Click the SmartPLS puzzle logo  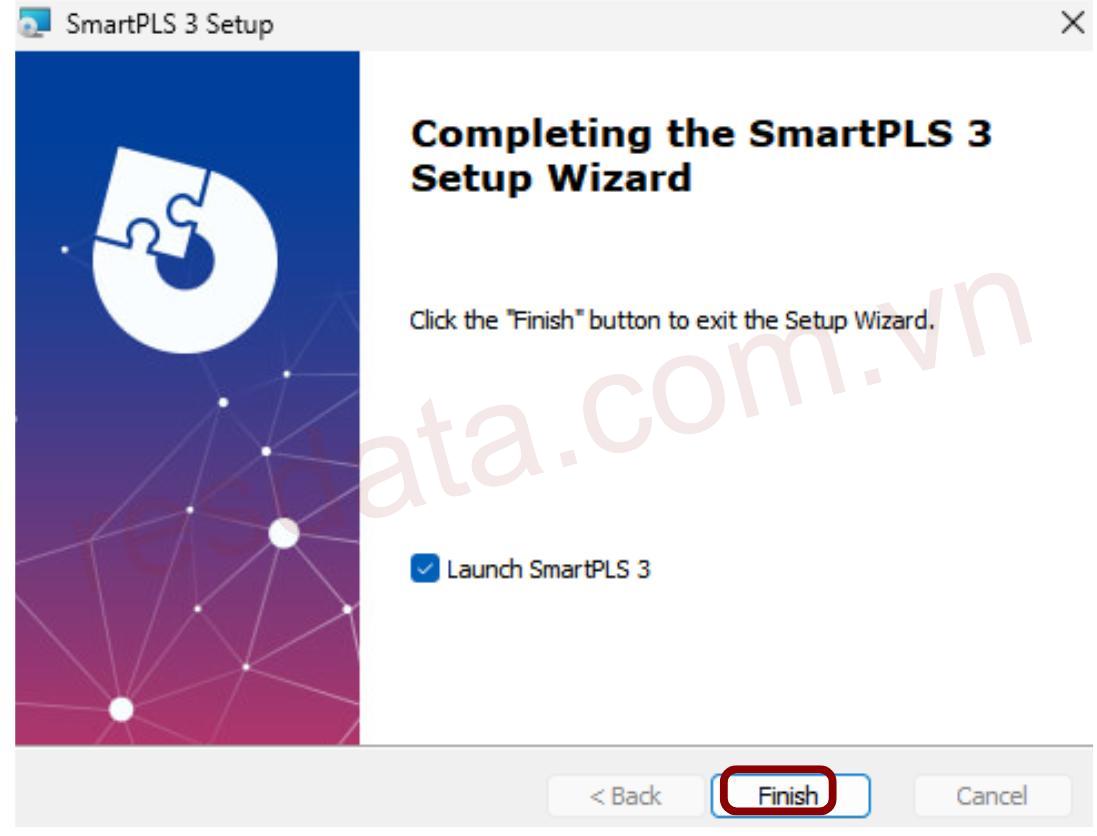(x=185, y=250)
